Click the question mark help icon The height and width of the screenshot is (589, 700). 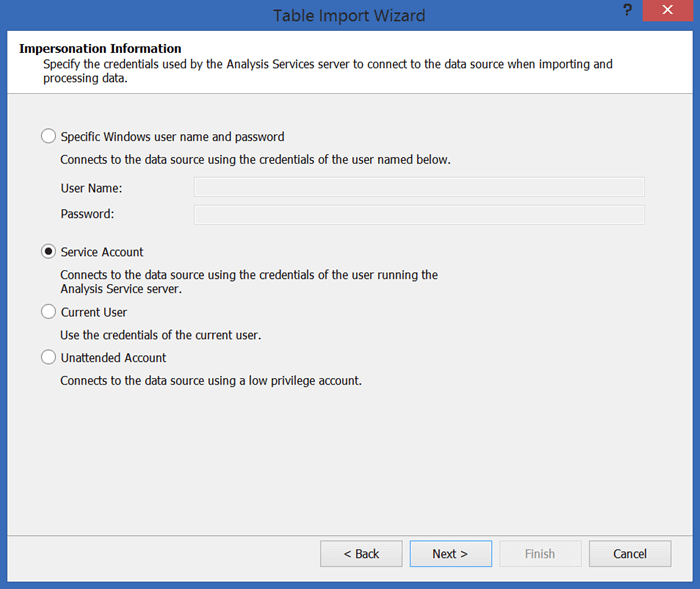(627, 10)
